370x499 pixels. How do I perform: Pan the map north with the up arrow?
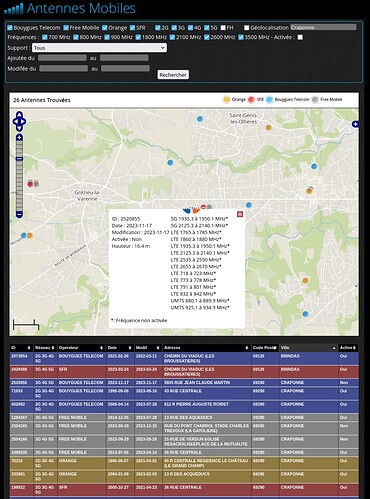pyautogui.click(x=19, y=115)
